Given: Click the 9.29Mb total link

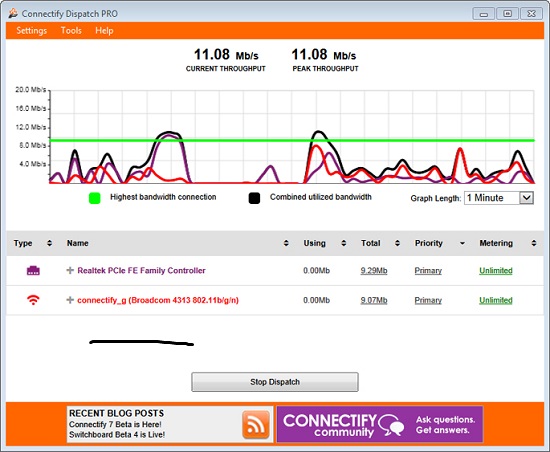Looking at the screenshot, I should 374,270.
